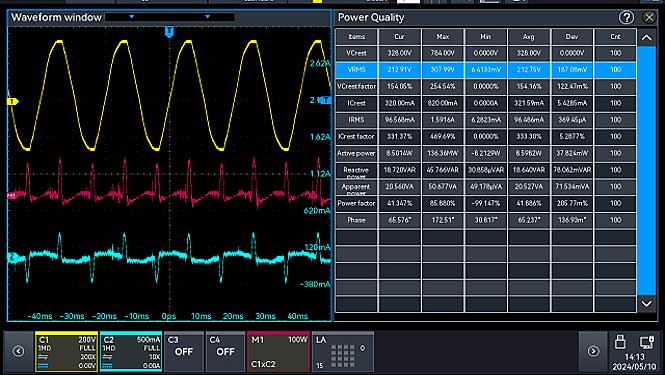Click the Max column header
The width and height of the screenshot is (665, 375).
[x=443, y=36]
